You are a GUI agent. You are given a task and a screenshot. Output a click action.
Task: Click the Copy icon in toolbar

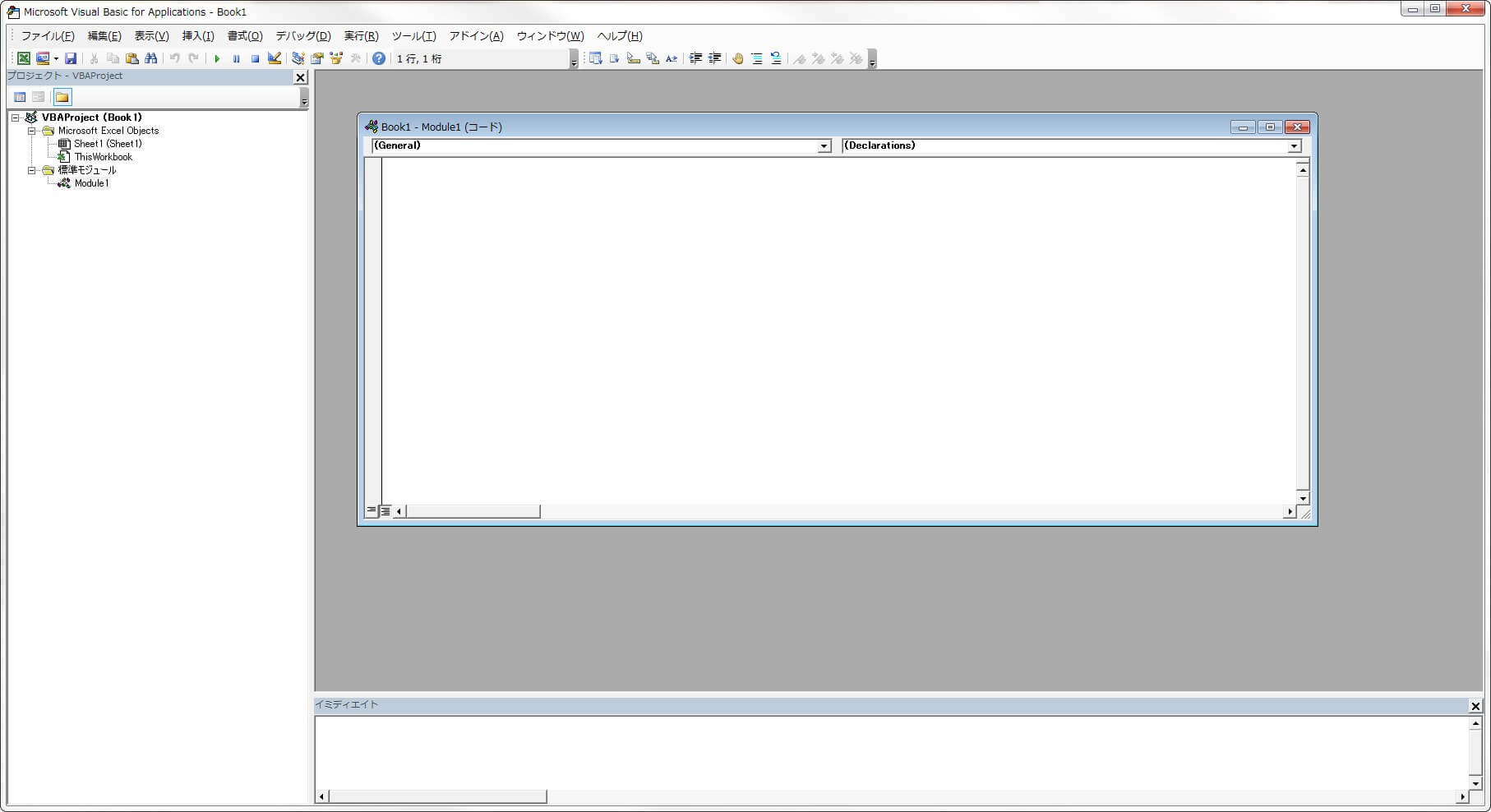[x=113, y=58]
